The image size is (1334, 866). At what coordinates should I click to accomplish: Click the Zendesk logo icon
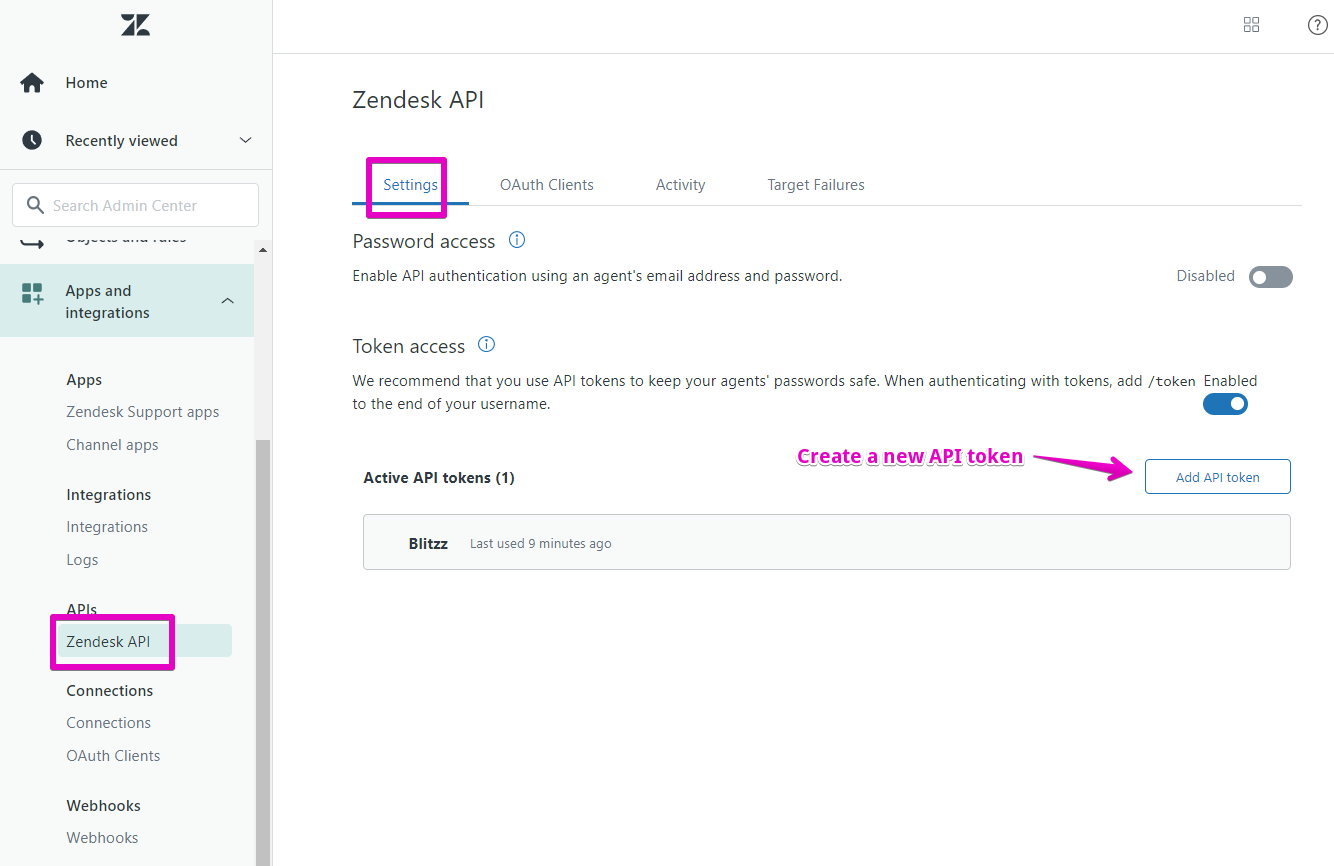tap(136, 25)
